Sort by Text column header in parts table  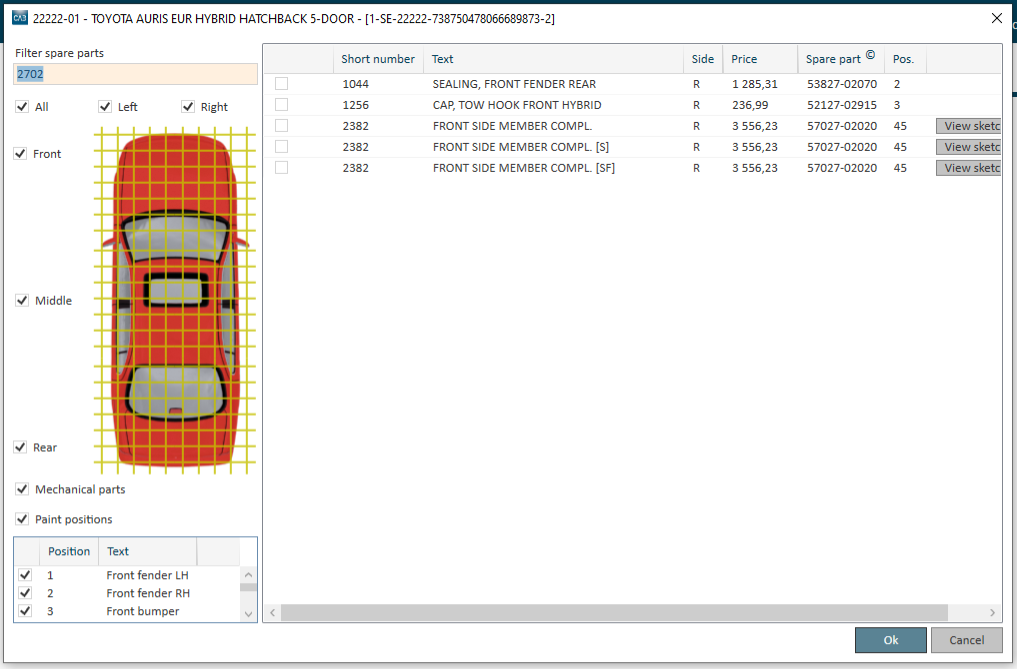(x=553, y=59)
